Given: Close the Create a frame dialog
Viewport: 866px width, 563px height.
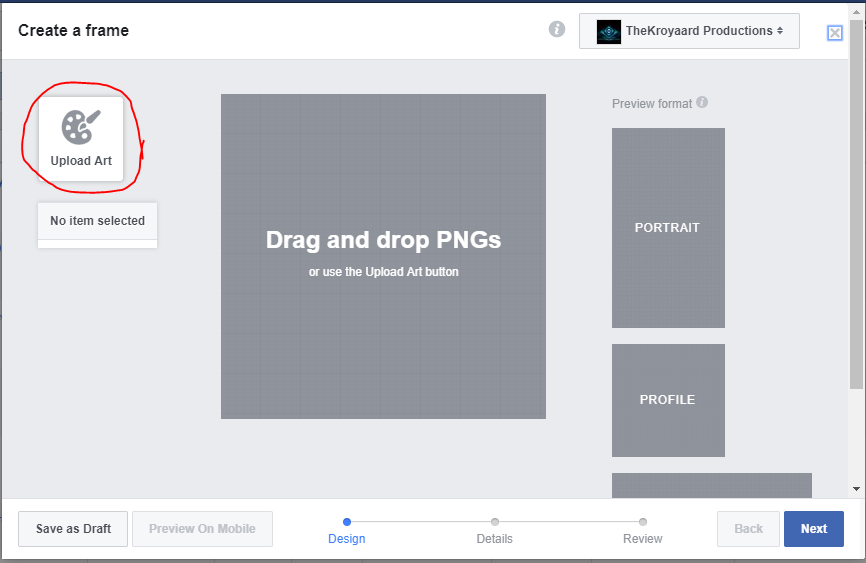Looking at the screenshot, I should click(x=835, y=33).
